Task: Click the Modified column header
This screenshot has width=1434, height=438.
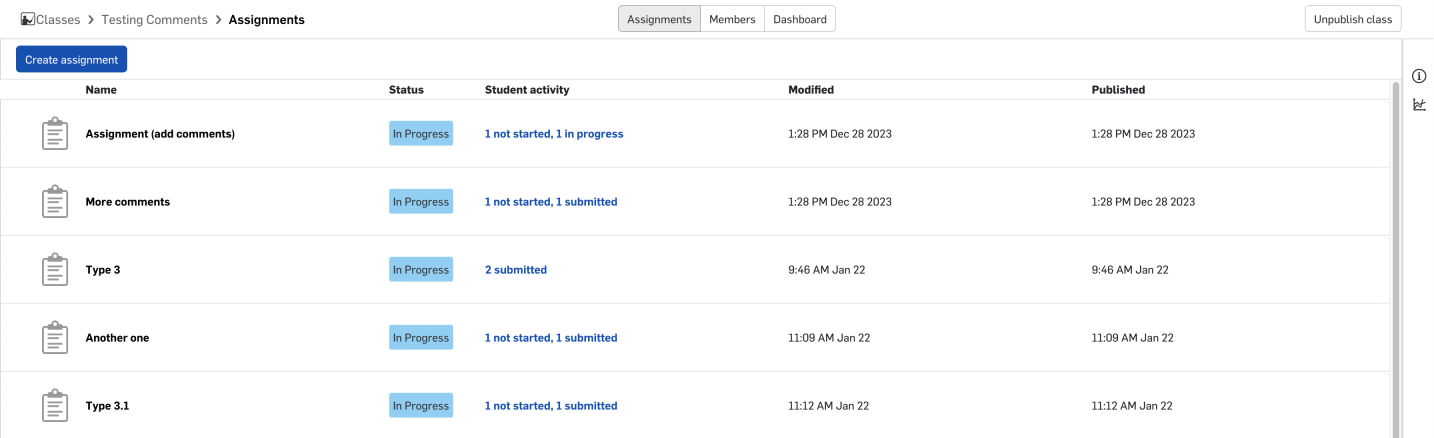Action: tap(811, 90)
